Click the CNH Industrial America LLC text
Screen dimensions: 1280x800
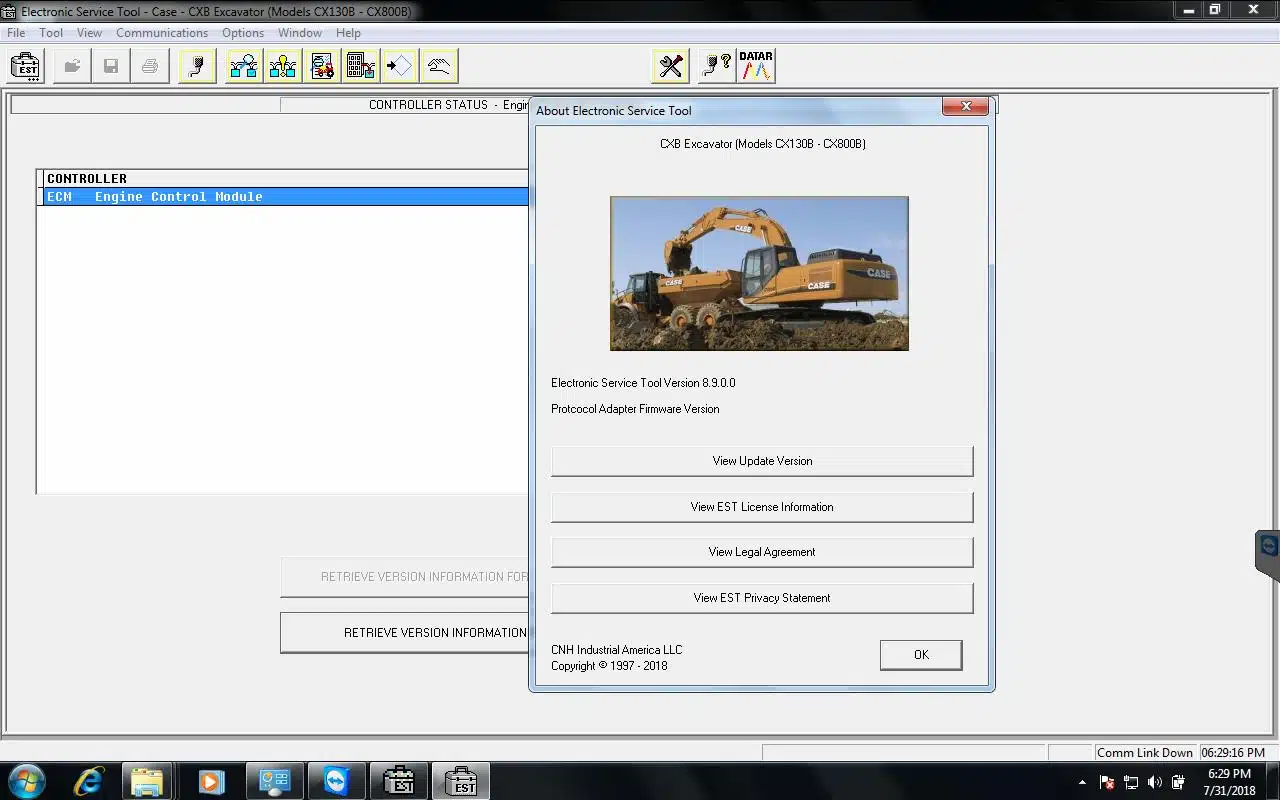(616, 650)
